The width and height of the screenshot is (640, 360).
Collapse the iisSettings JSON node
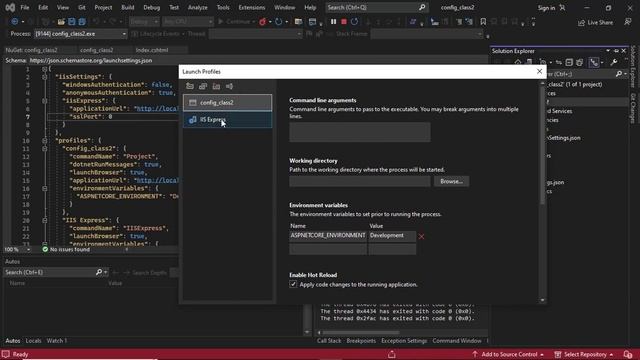click(x=44, y=77)
